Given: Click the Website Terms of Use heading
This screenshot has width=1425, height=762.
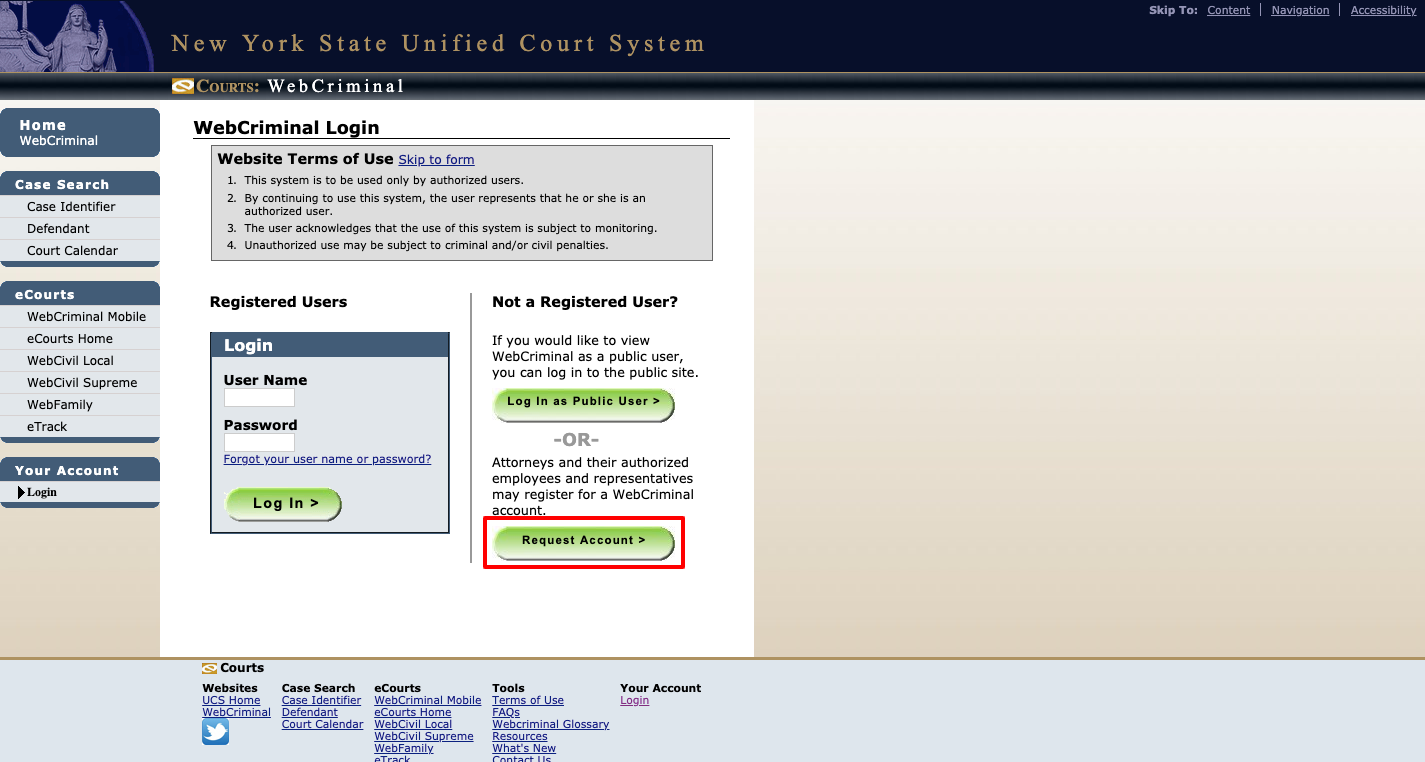Looking at the screenshot, I should coord(305,159).
